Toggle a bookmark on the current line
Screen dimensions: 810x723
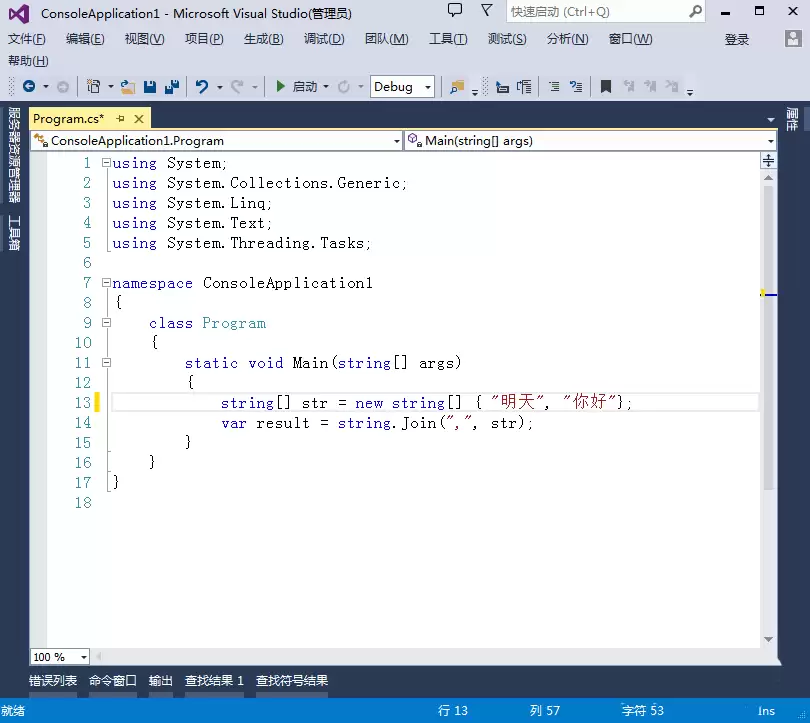coord(605,86)
